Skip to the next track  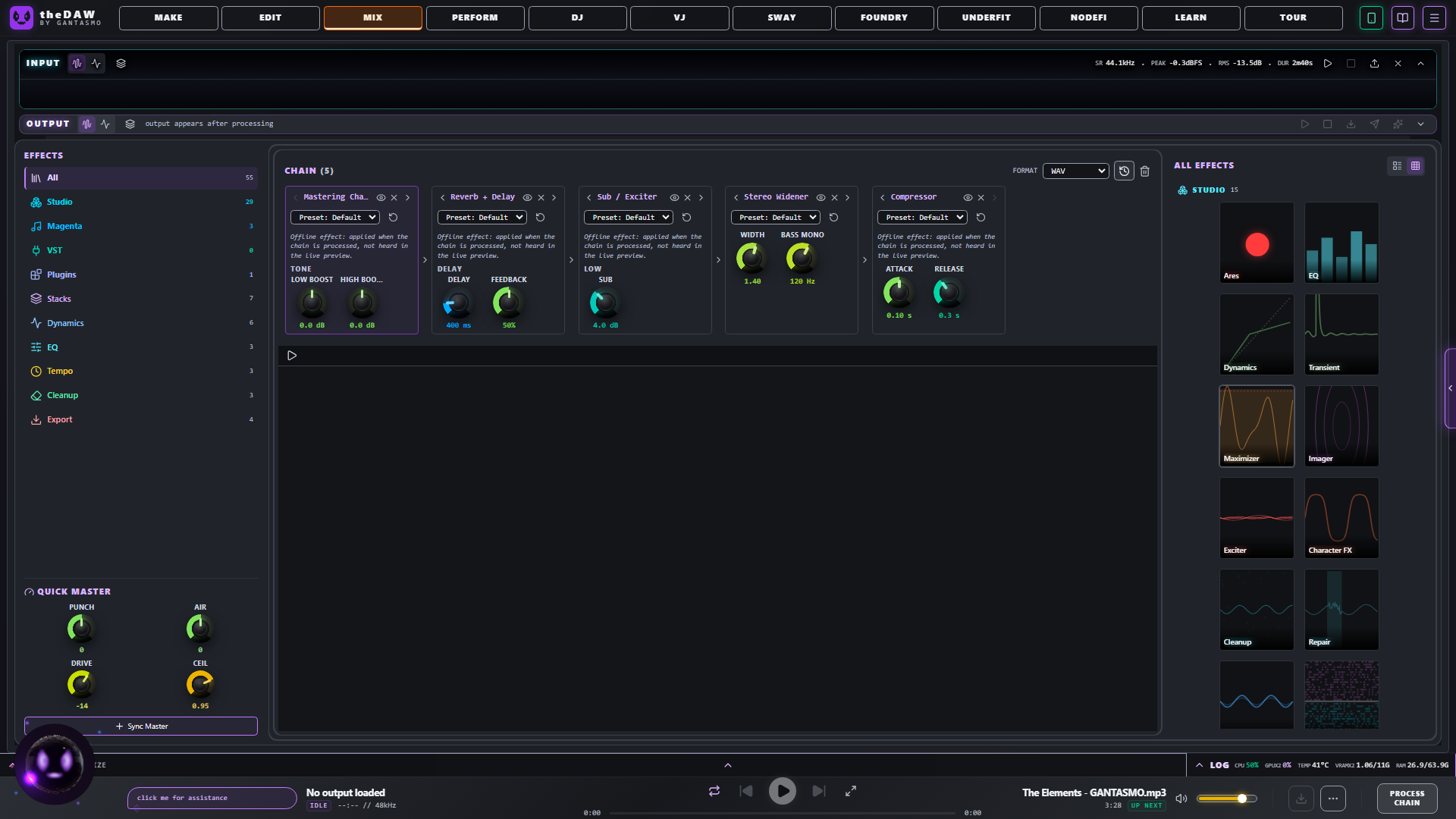(819, 791)
